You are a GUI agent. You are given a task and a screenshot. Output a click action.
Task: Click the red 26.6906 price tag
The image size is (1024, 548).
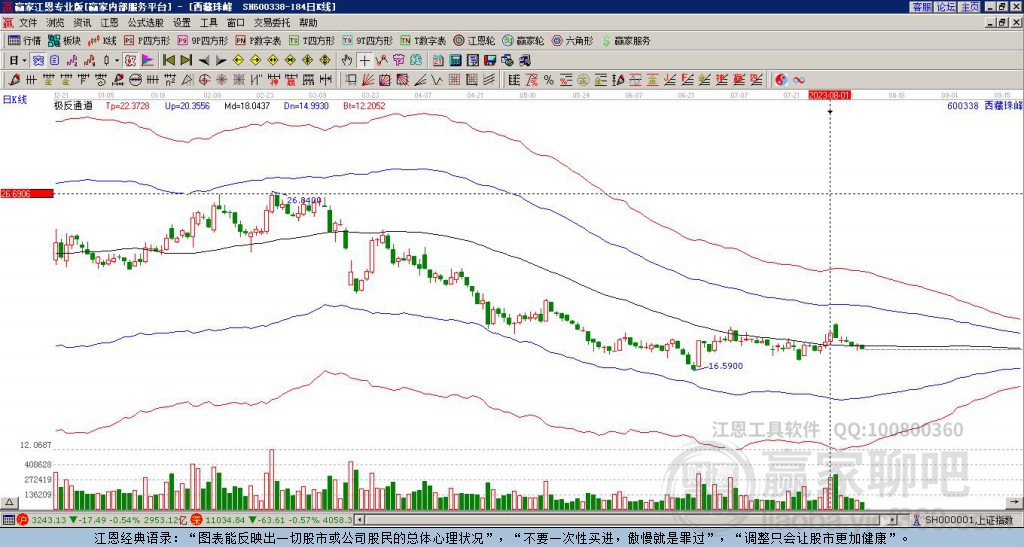pyautogui.click(x=27, y=193)
